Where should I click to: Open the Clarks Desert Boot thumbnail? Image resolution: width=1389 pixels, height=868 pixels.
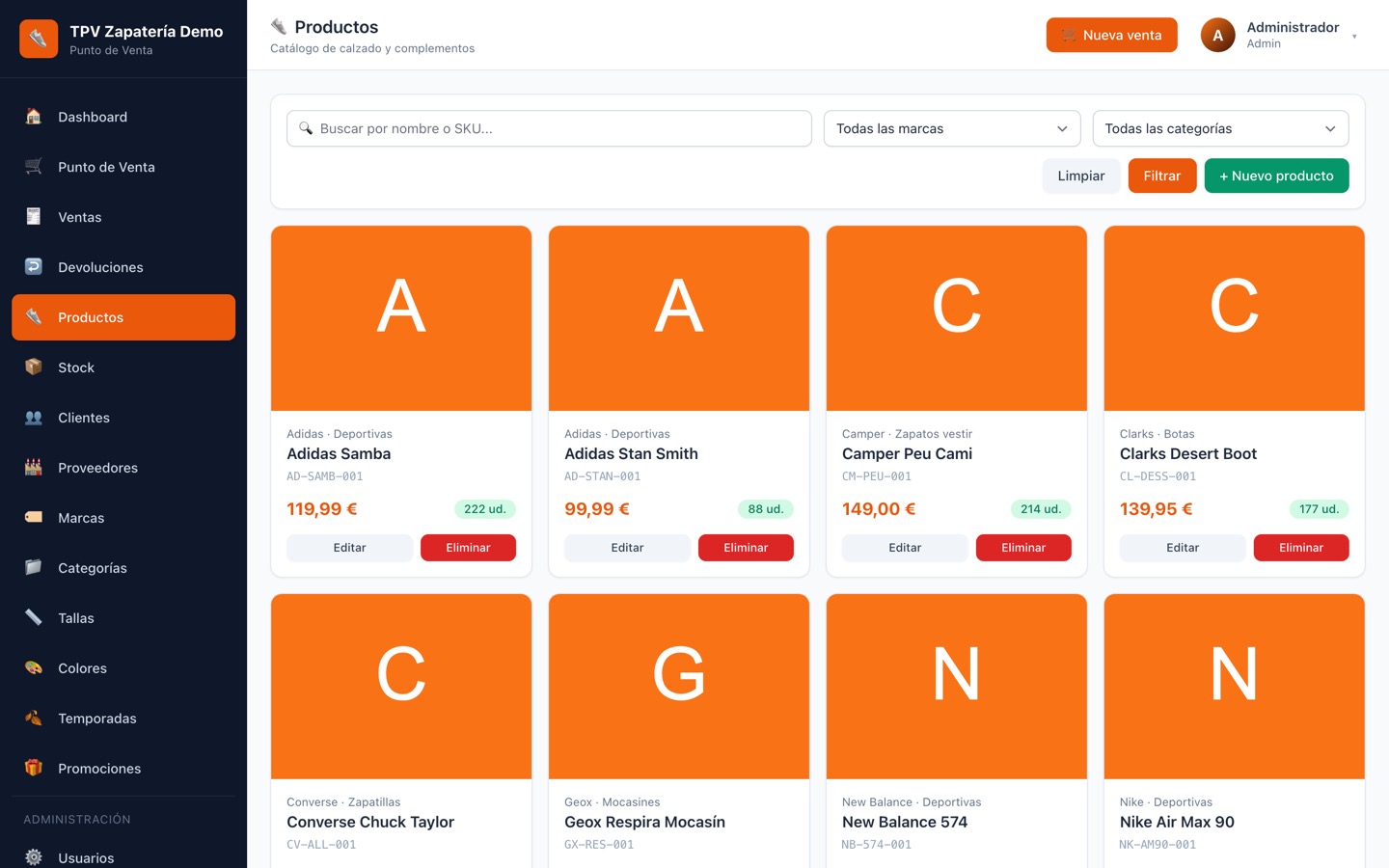click(1234, 318)
